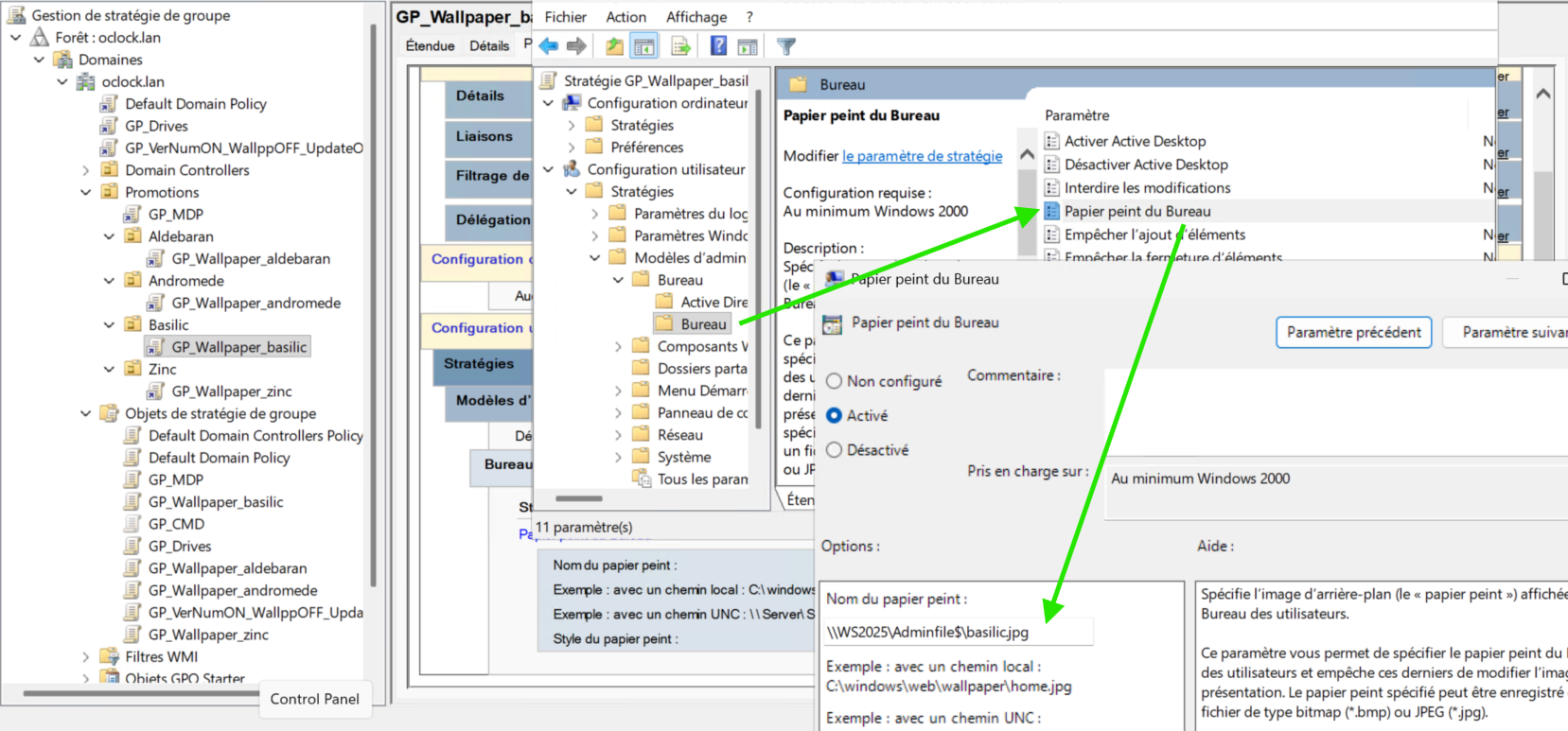This screenshot has width=1568, height=731.
Task: Open help with the blue question mark icon
Action: click(719, 45)
